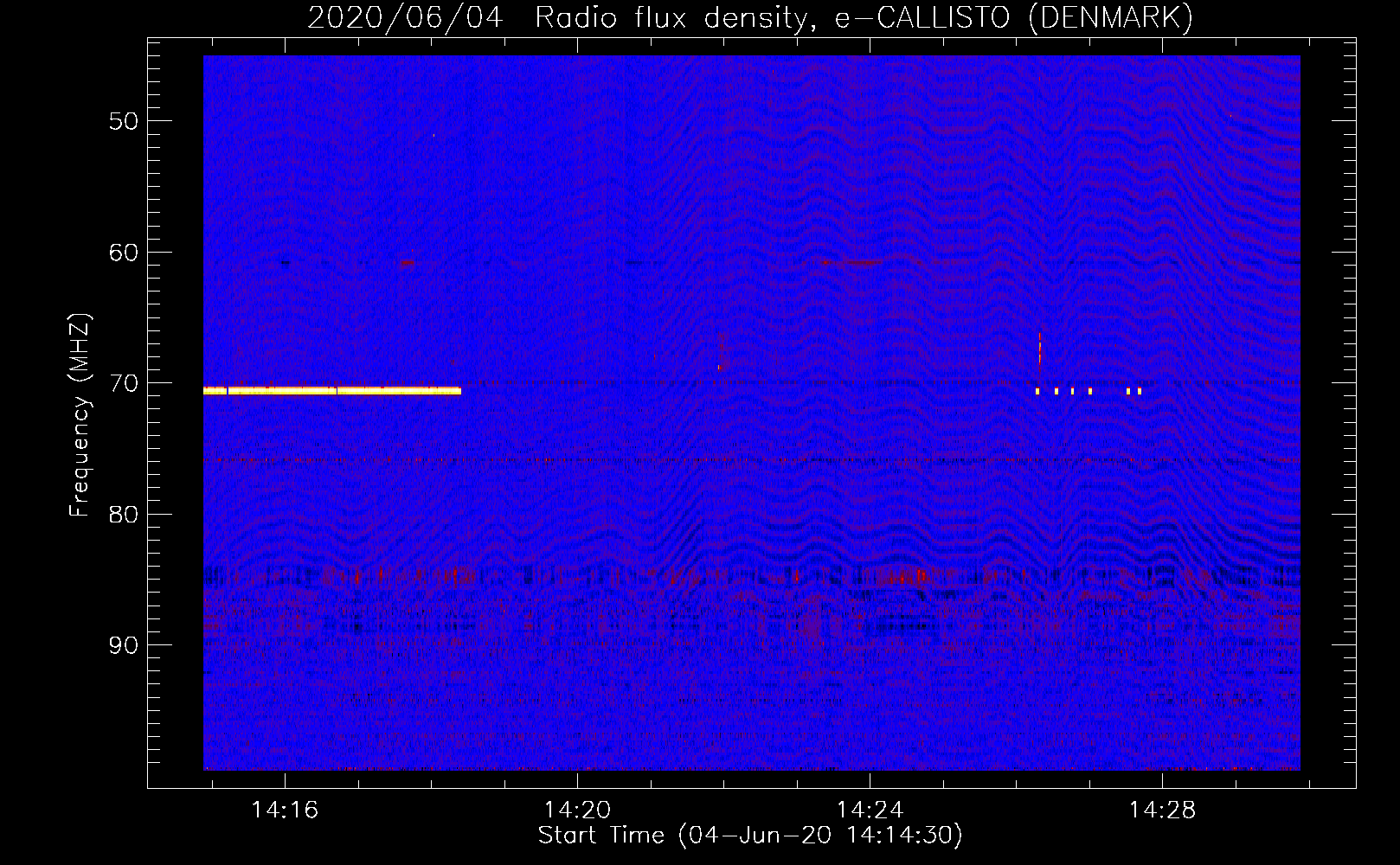Click the '50' frequency tick label
Screen dimensions: 1400x865
point(124,121)
